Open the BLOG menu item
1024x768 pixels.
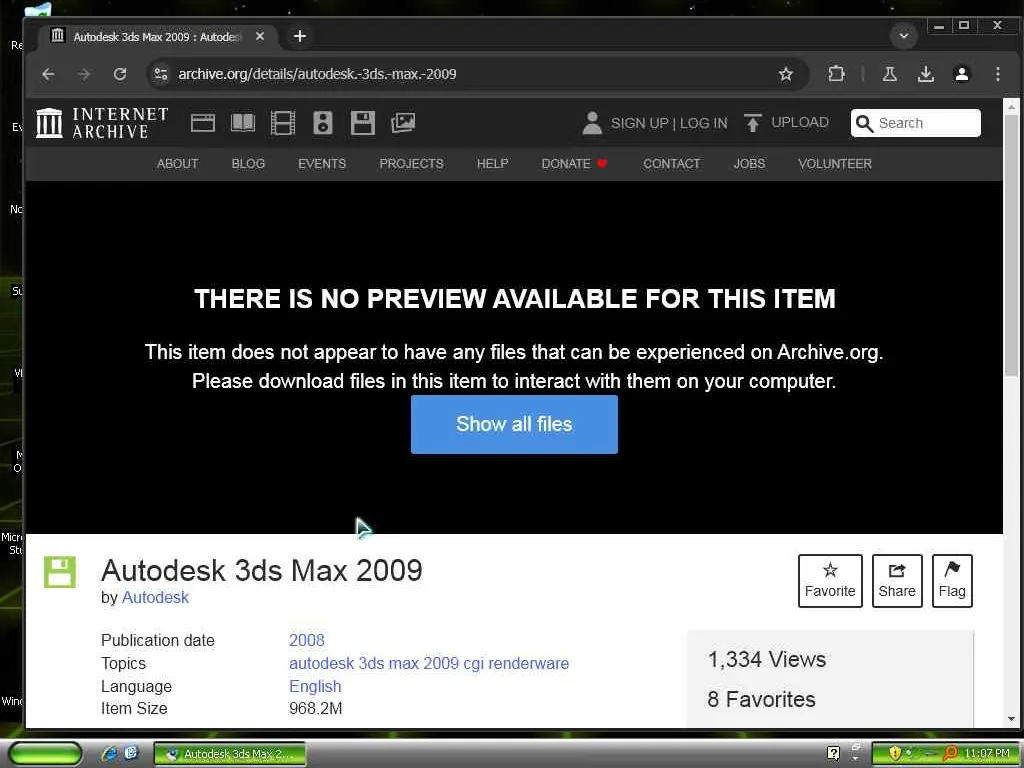(x=248, y=164)
